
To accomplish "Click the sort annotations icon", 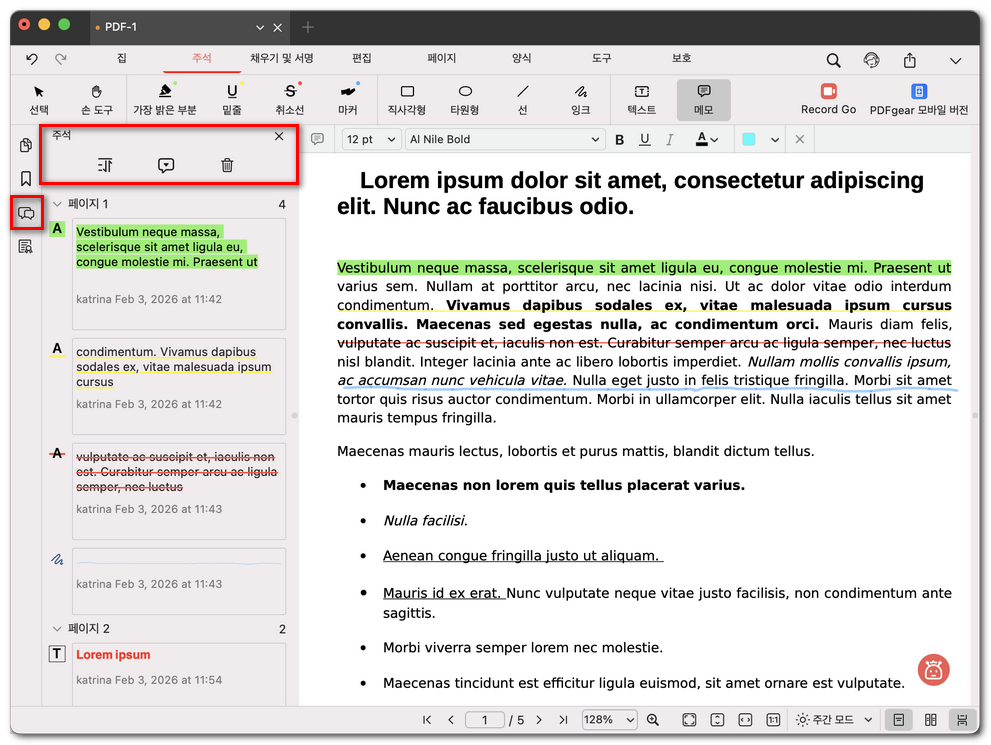I will [x=105, y=165].
